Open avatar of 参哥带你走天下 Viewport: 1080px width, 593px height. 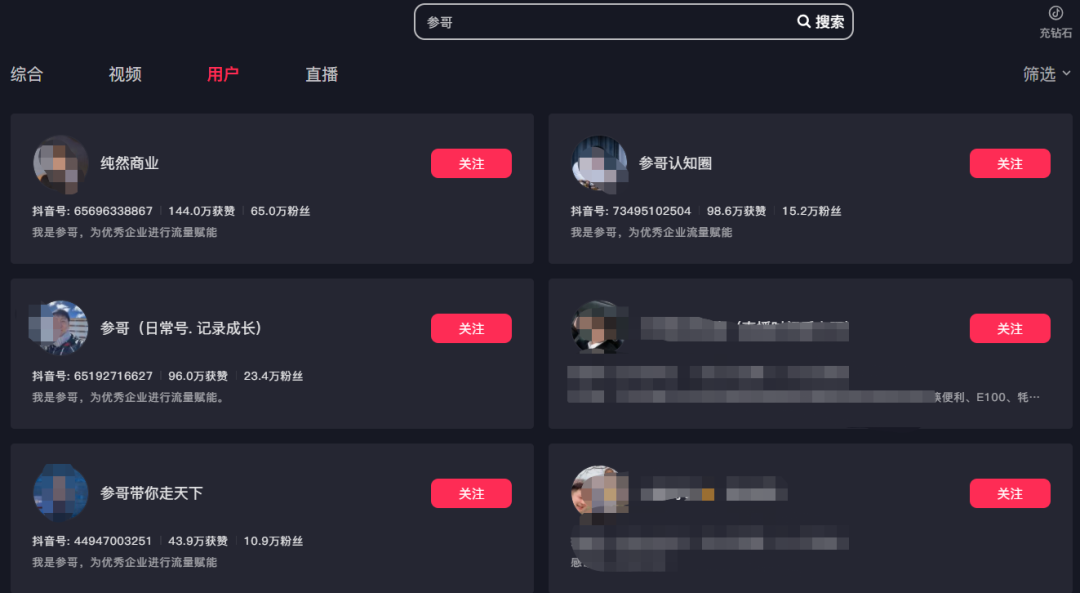(61, 493)
